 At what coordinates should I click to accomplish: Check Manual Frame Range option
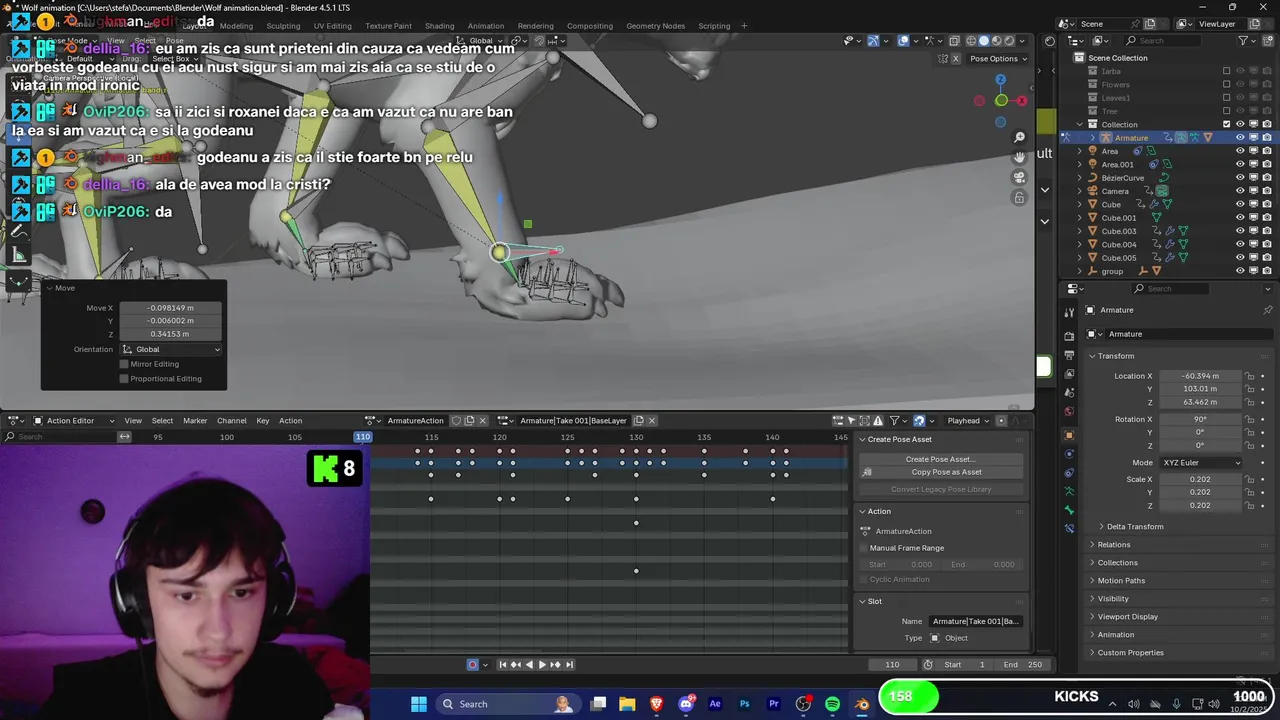pos(864,548)
